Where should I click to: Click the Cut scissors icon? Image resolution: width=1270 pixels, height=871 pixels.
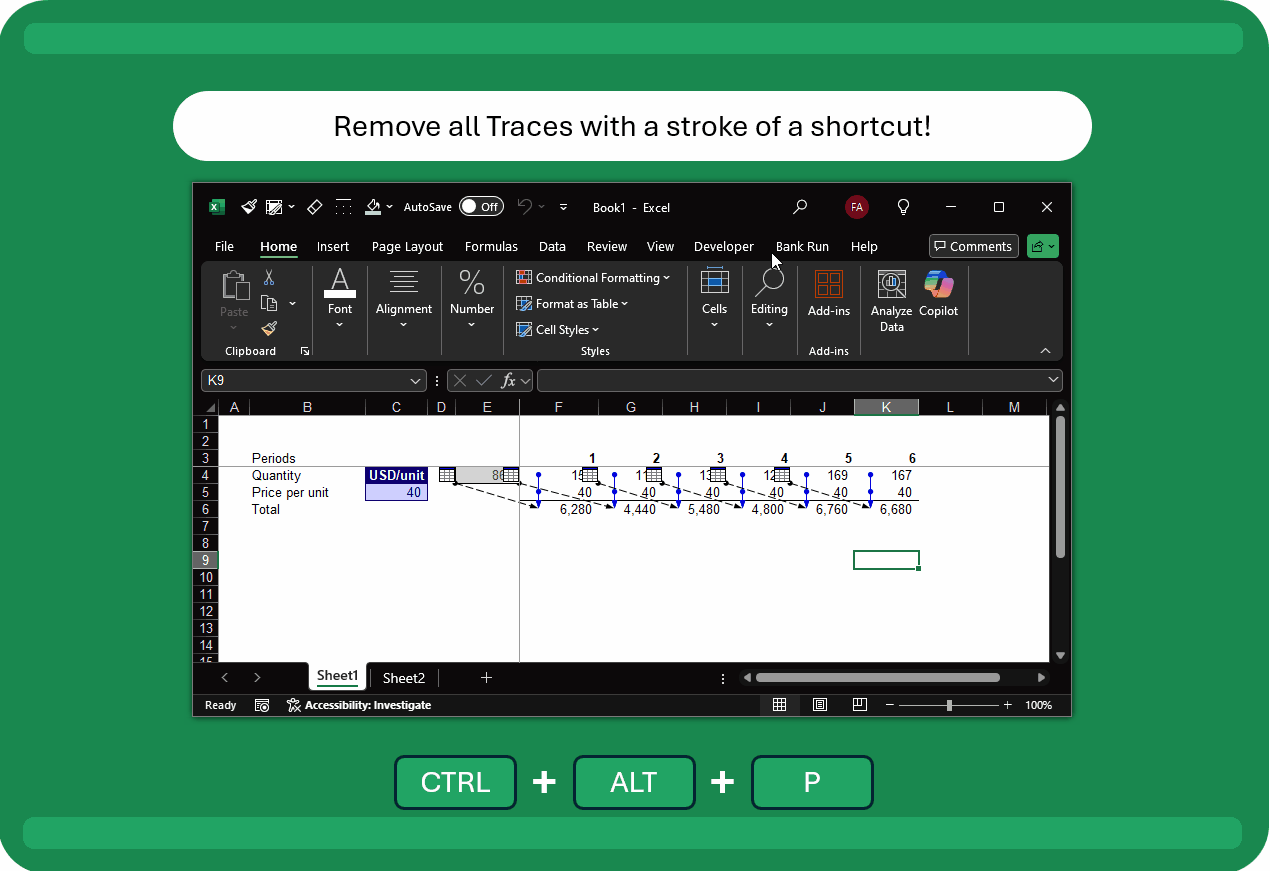[x=269, y=278]
